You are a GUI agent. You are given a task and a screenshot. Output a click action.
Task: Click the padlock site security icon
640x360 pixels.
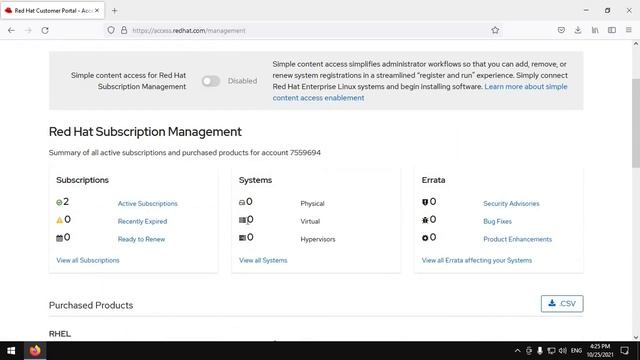click(x=124, y=30)
